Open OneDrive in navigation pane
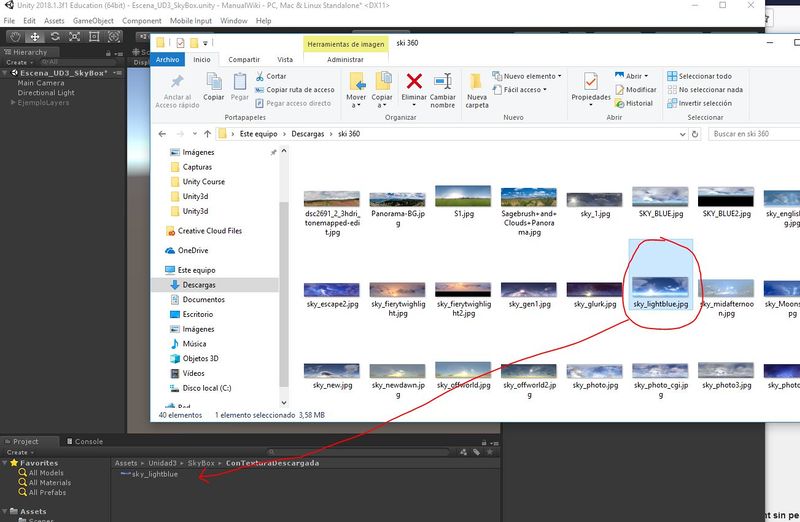The height and width of the screenshot is (522, 800). coord(186,251)
